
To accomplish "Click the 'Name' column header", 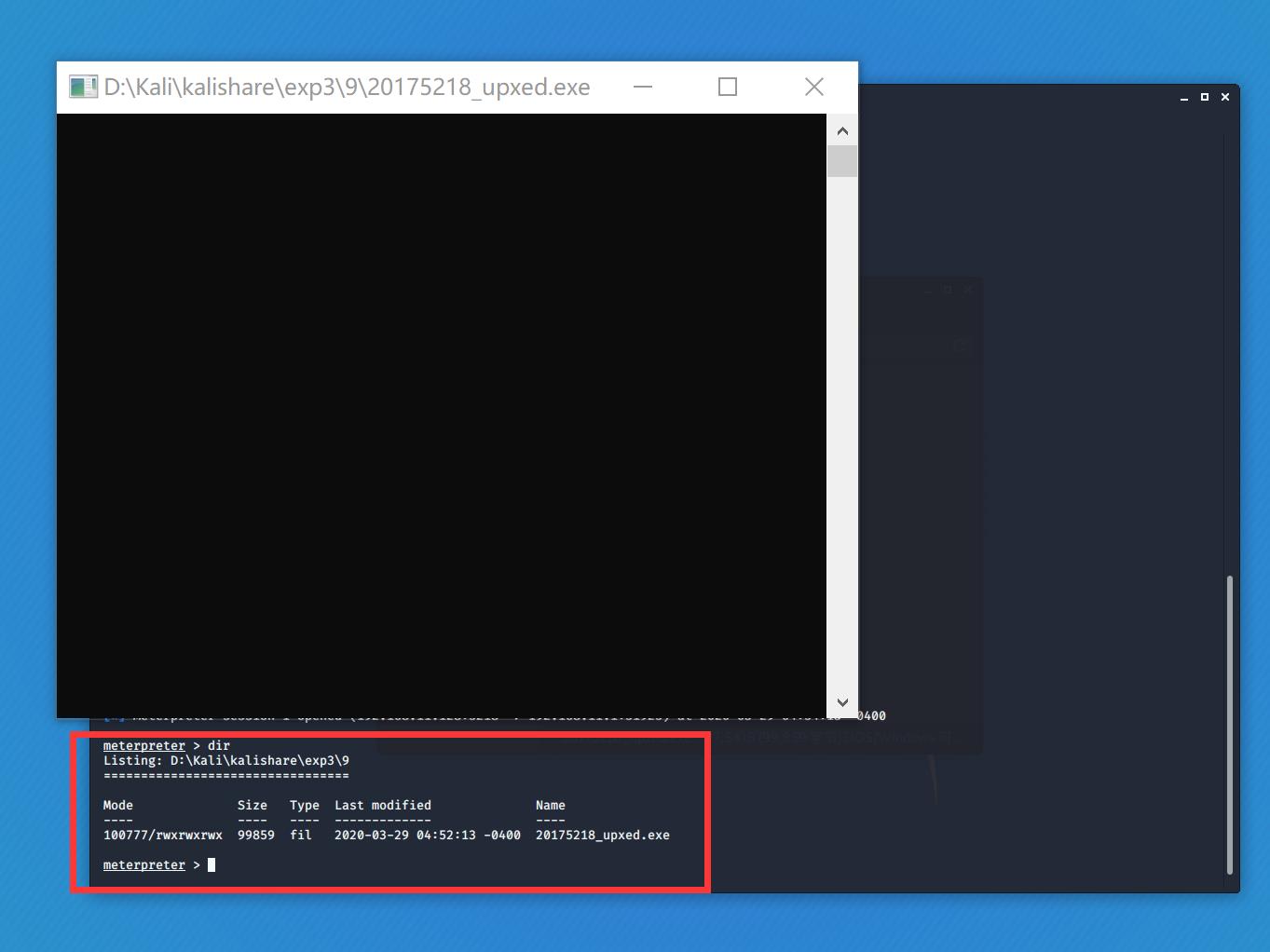I will pyautogui.click(x=551, y=806).
